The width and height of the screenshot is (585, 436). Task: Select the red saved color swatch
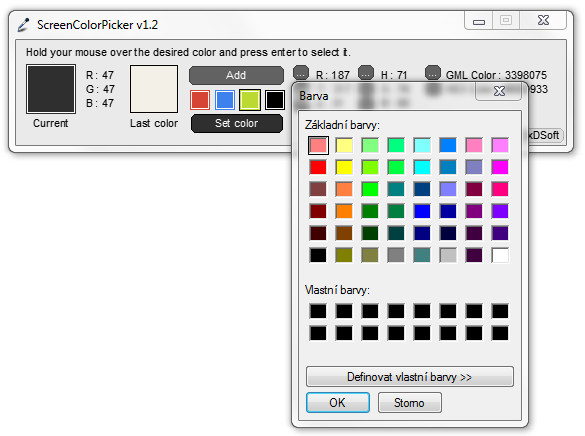[200, 100]
